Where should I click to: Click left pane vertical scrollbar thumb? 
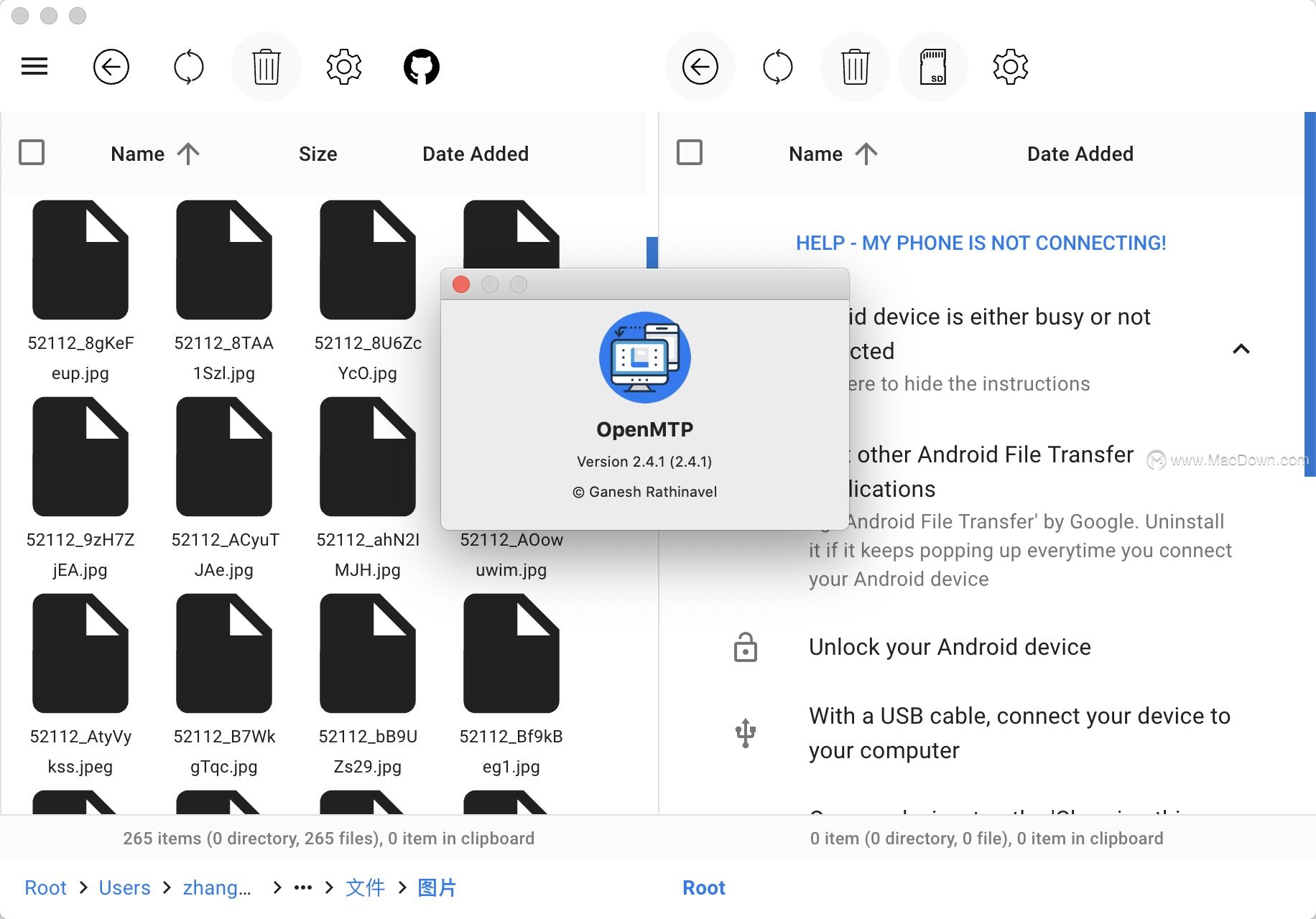pos(652,252)
